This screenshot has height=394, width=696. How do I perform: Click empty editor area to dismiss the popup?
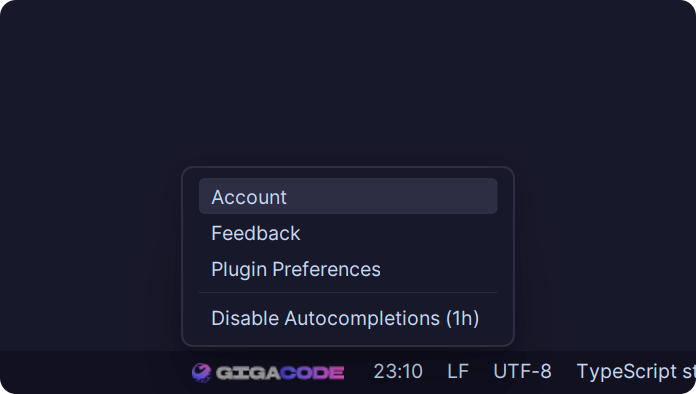tap(348, 80)
